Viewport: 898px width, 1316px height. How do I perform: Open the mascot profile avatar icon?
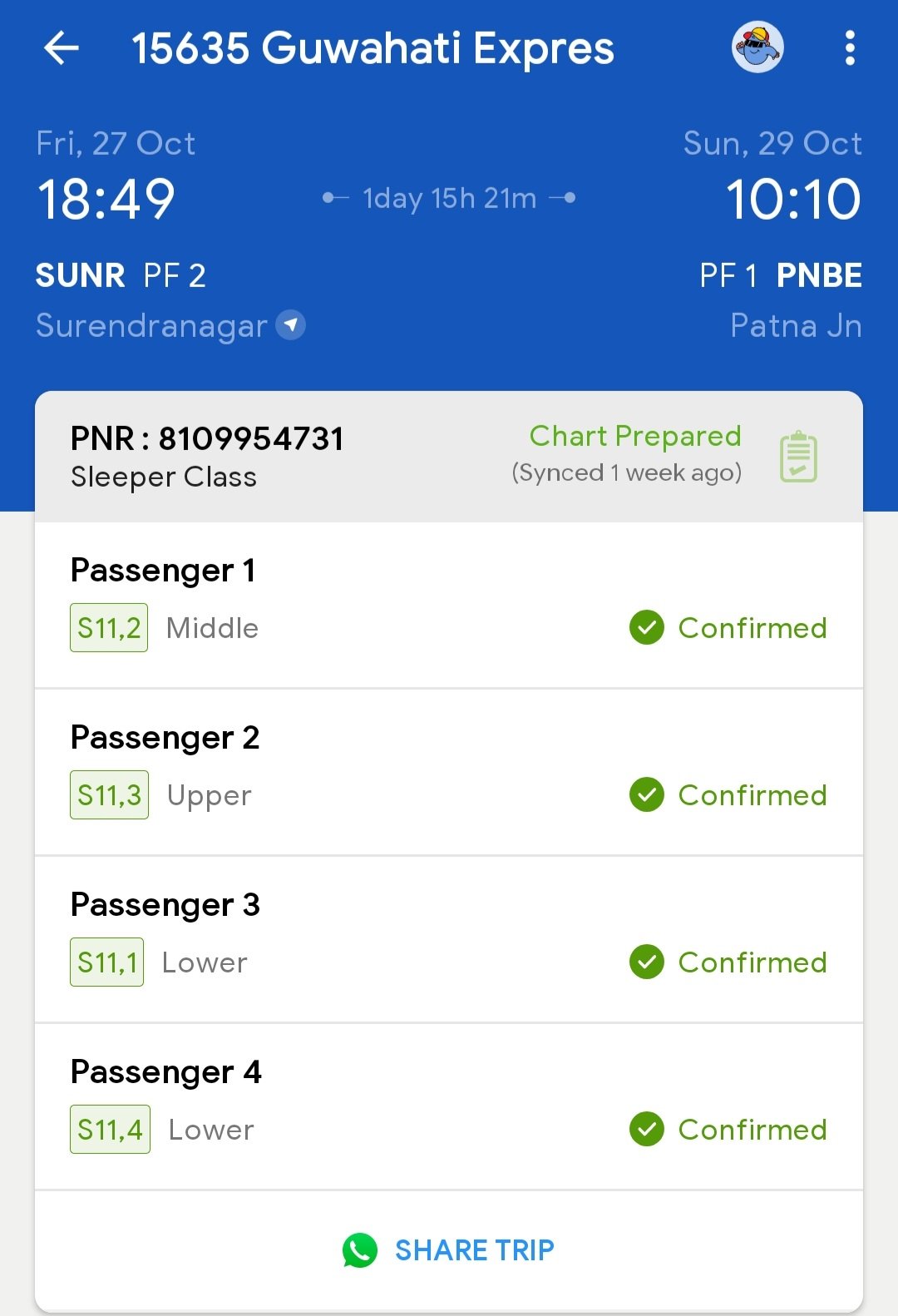(x=757, y=47)
